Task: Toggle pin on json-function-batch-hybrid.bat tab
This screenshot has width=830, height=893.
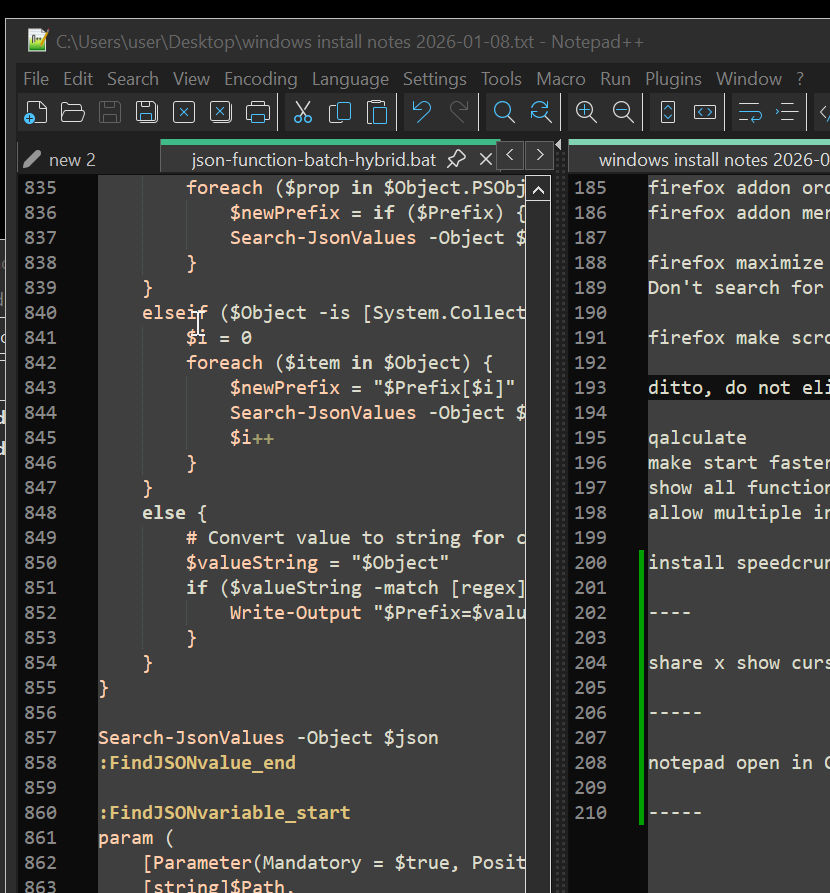Action: 456,159
